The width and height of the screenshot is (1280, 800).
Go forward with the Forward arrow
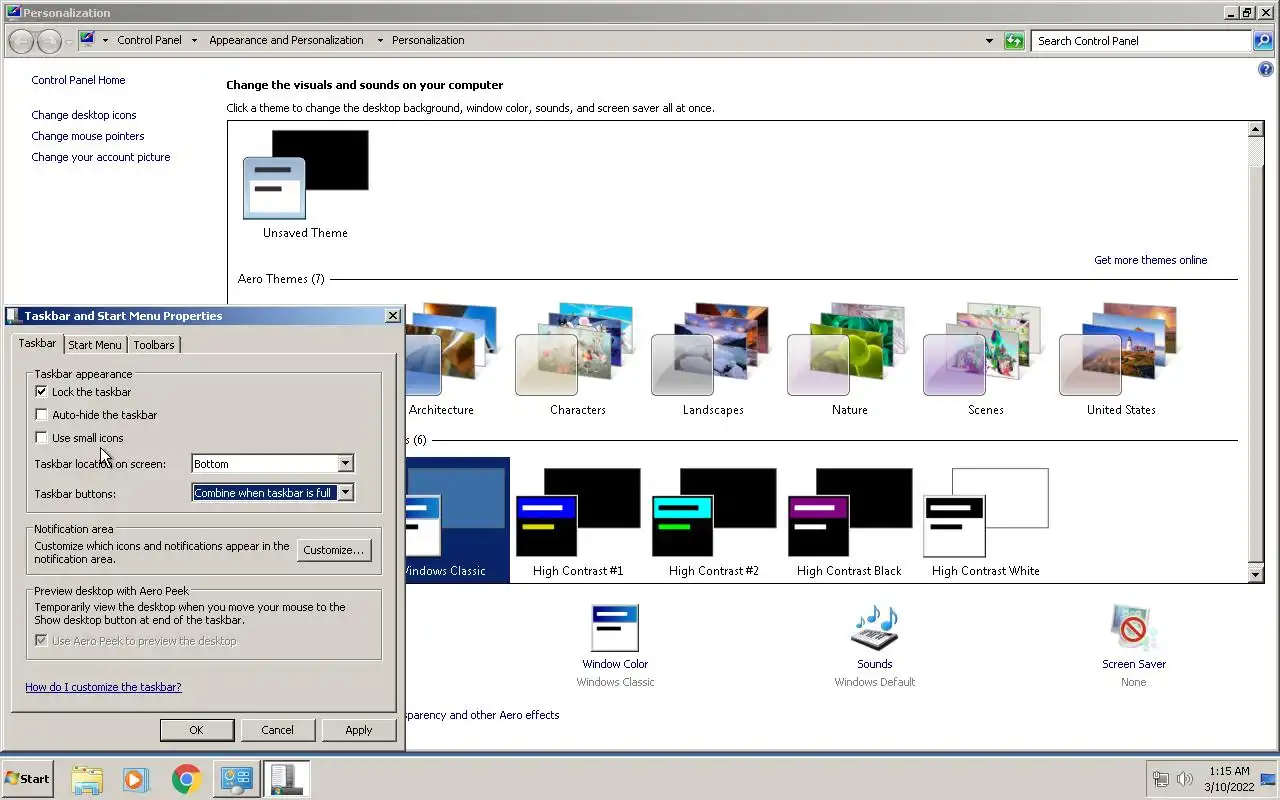pyautogui.click(x=48, y=41)
